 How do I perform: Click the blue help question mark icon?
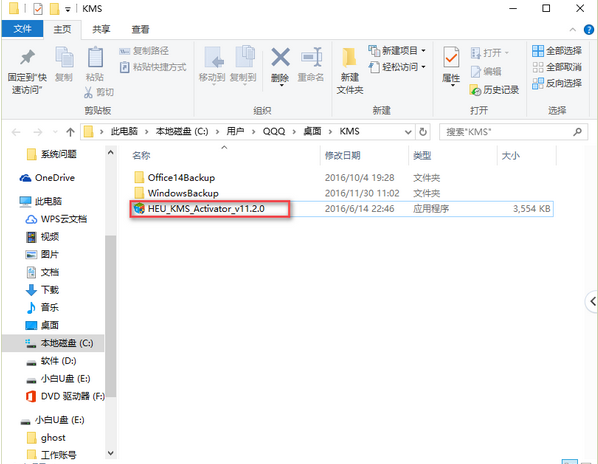coord(588,29)
